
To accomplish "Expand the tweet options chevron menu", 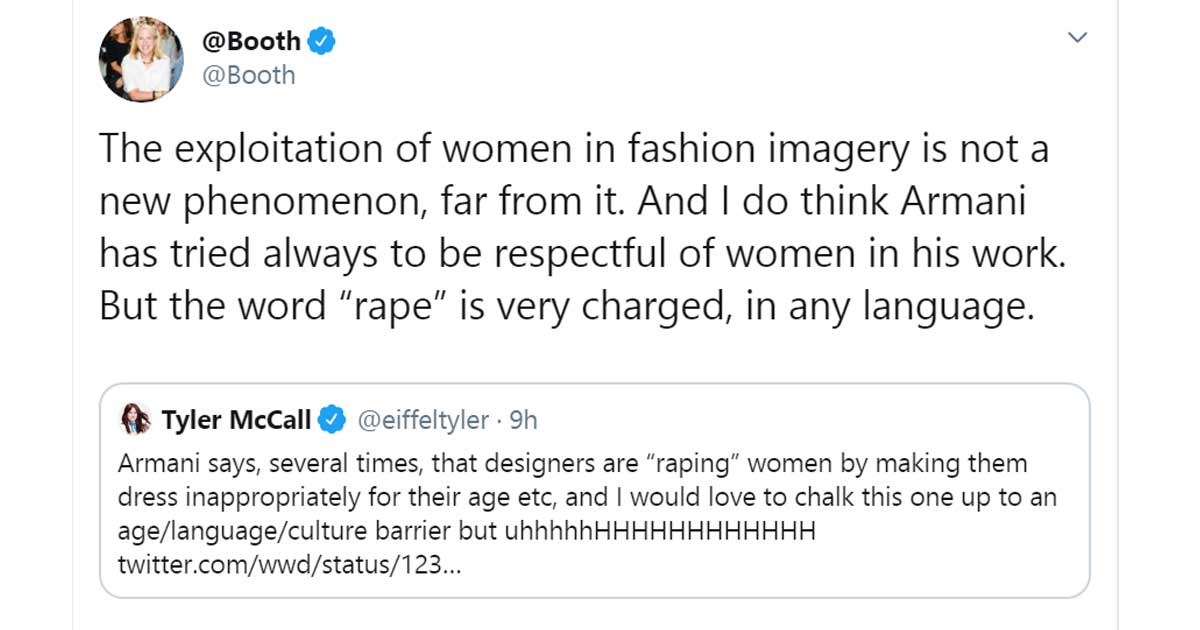I will point(1077,38).
